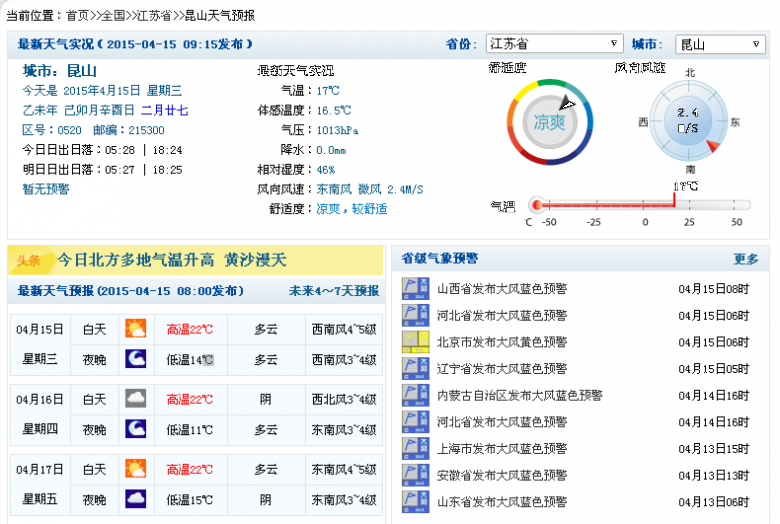Click 更多 in 省级气象预警 panel

(x=746, y=259)
